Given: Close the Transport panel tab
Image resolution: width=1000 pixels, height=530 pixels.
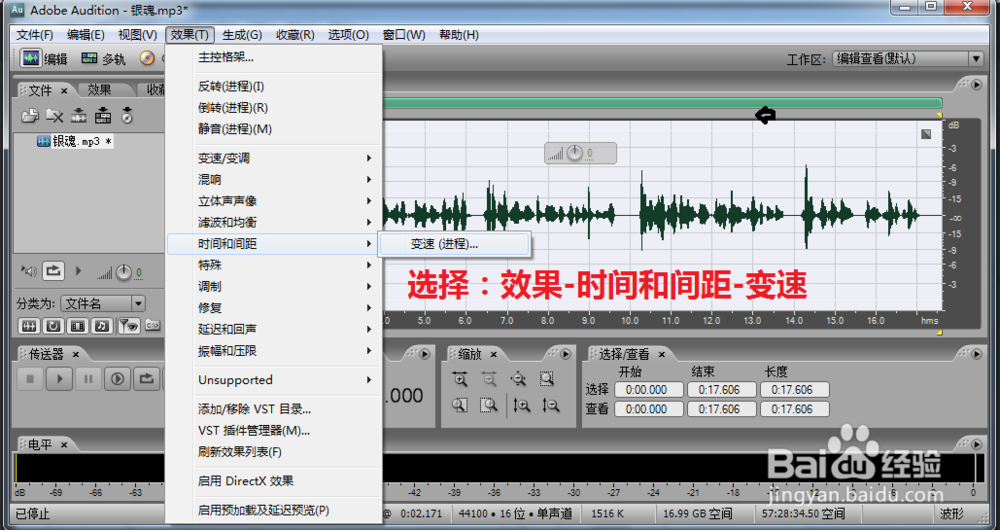Looking at the screenshot, I should coord(75,354).
